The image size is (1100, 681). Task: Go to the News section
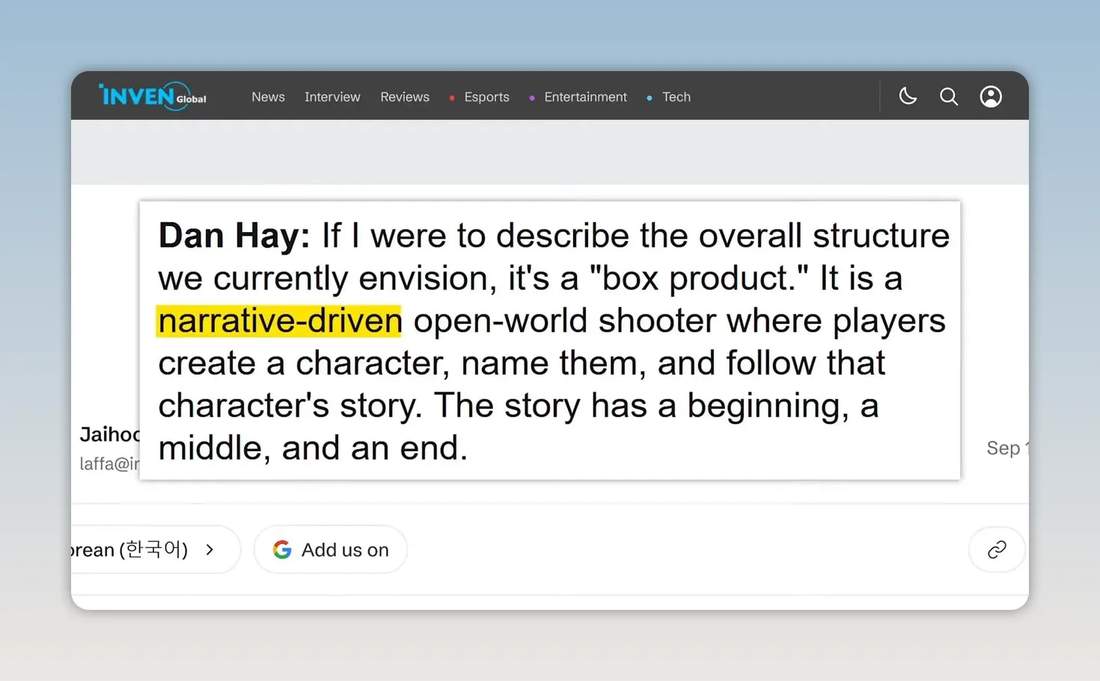[x=268, y=97]
